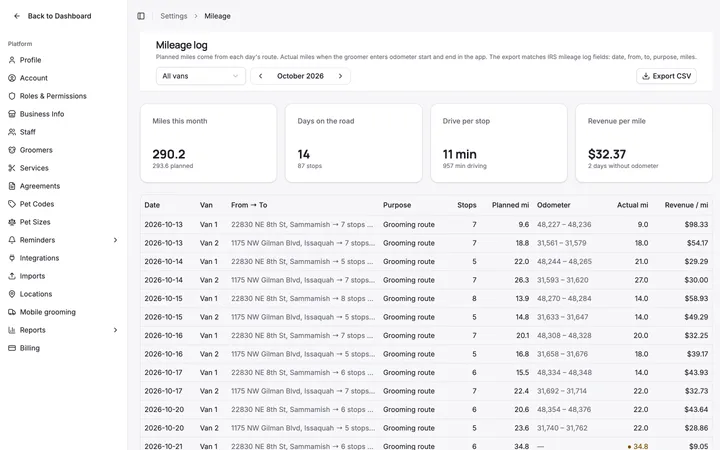Screen dimensions: 720x450
Task: Click the back arrow icon beside Back to Dashboard
Action: tap(17, 16)
